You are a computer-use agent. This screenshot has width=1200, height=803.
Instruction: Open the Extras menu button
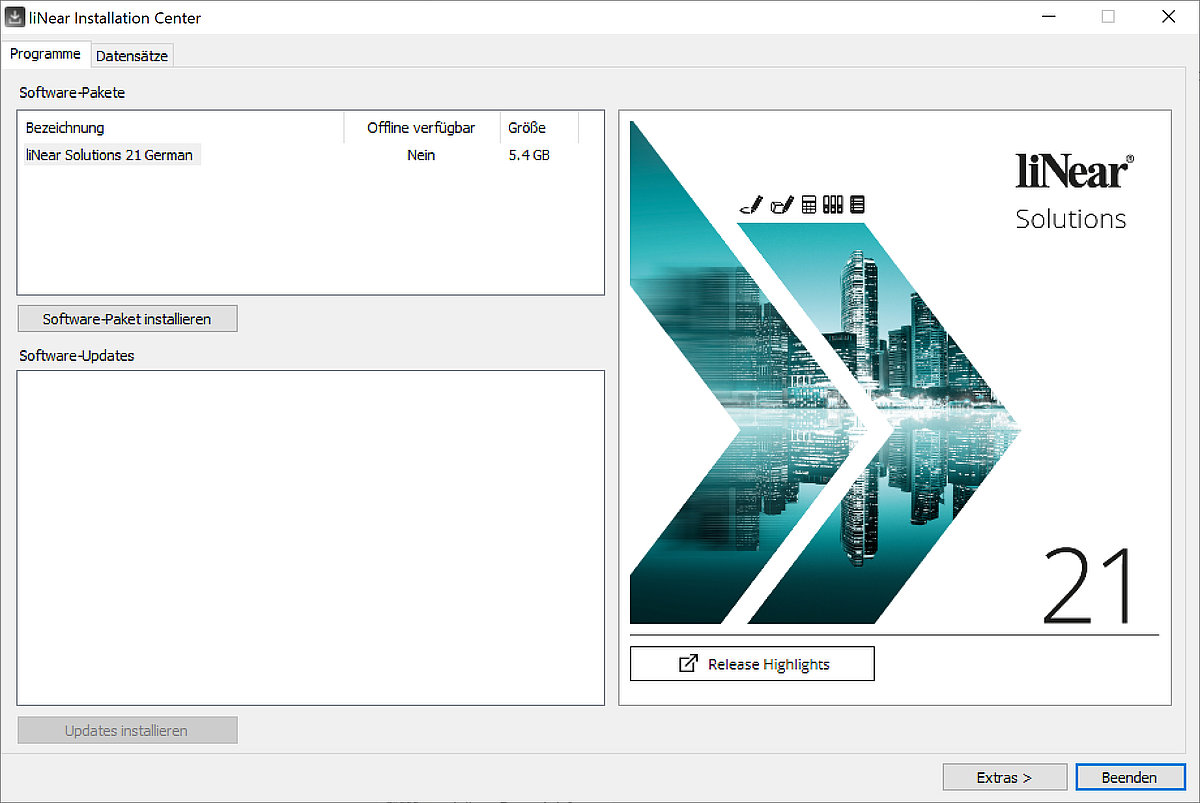click(x=1004, y=777)
